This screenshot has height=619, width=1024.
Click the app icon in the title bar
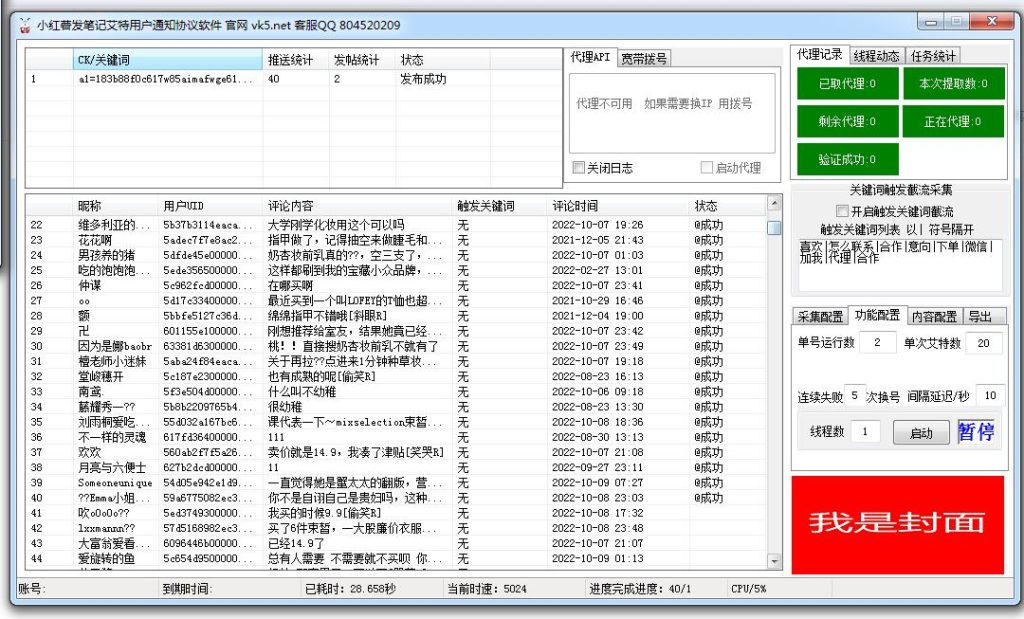(24, 25)
